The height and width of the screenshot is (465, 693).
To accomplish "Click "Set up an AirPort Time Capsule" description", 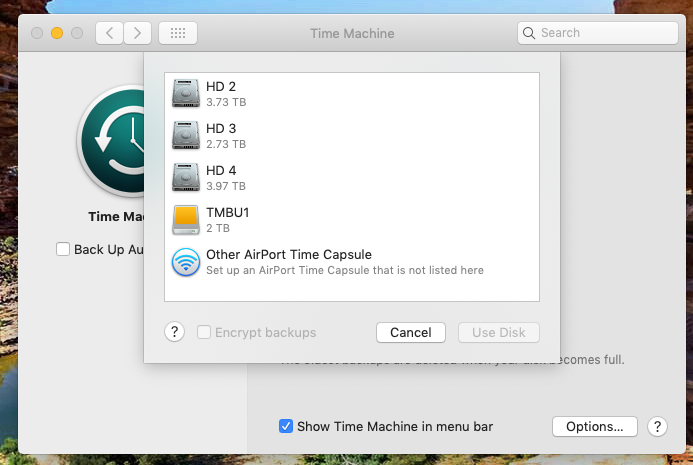I will tap(345, 270).
